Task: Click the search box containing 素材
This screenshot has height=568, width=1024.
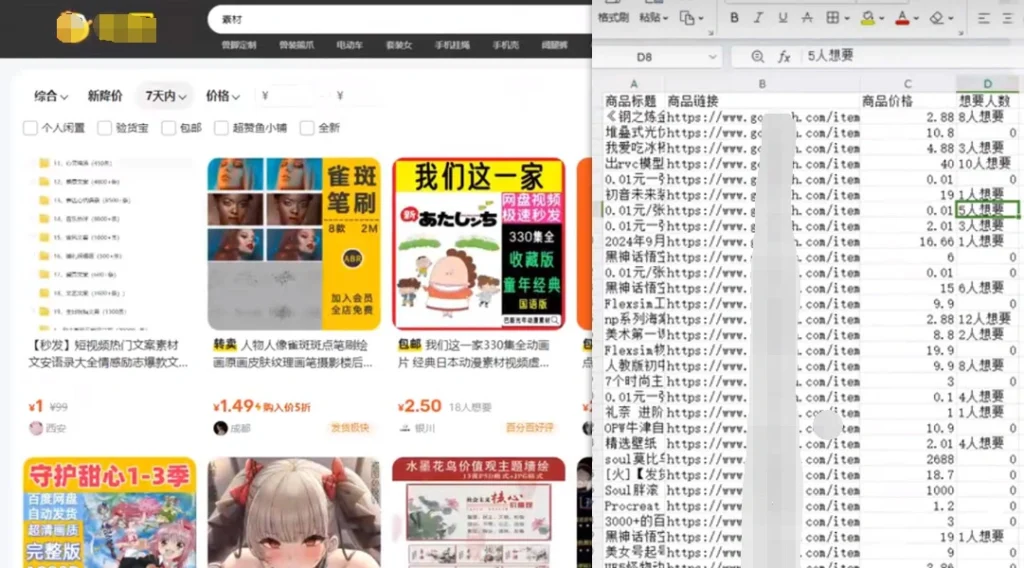Action: 400,20
